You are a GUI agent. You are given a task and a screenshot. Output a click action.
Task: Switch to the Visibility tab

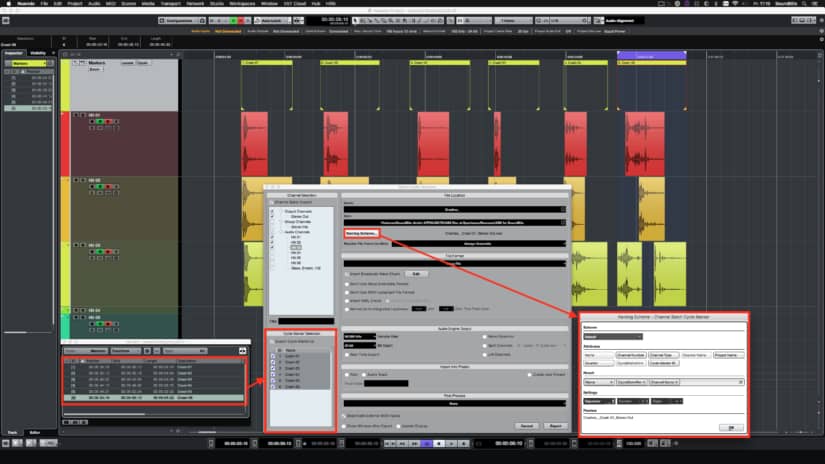click(38, 53)
